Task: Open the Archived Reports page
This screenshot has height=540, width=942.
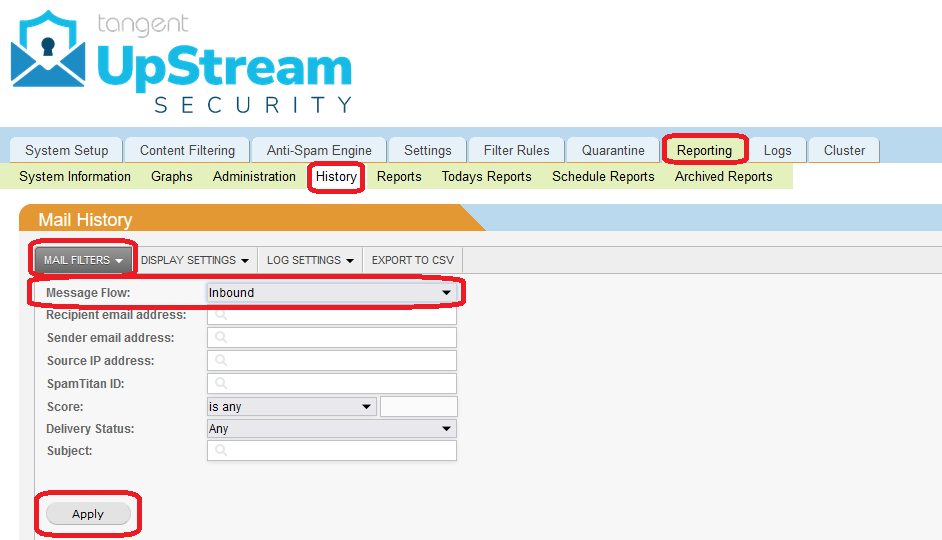Action: click(x=723, y=177)
